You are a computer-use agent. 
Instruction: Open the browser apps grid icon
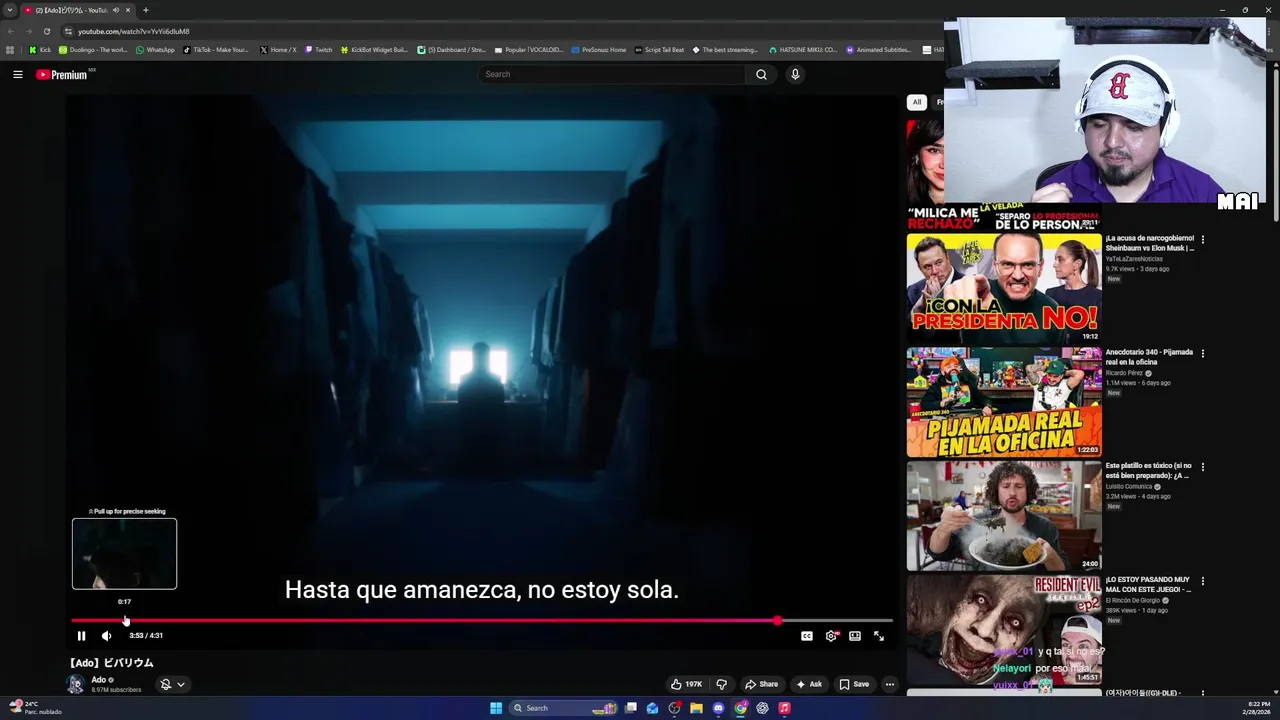[x=10, y=49]
